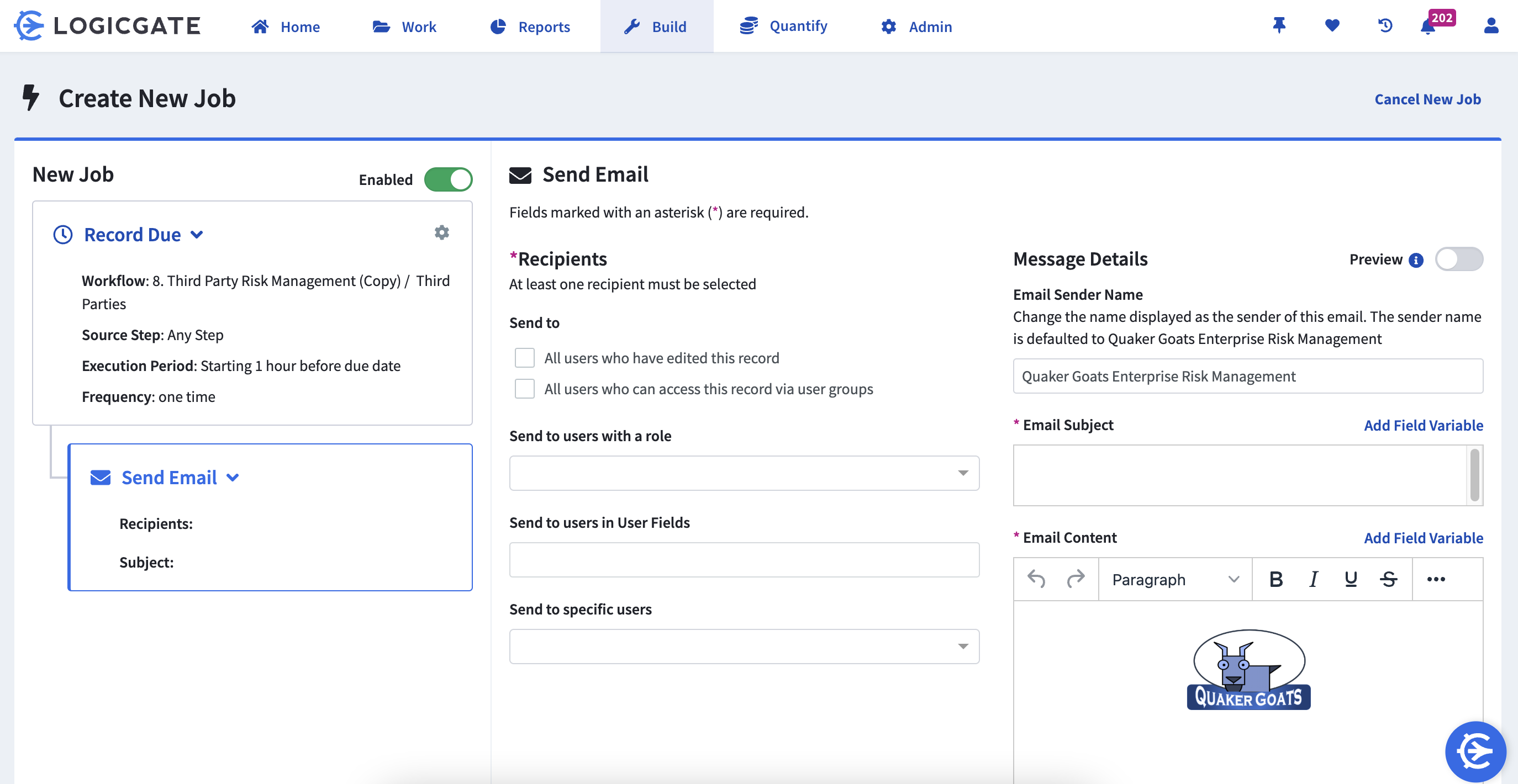Open user profile icon
The width and height of the screenshot is (1518, 784).
click(x=1491, y=26)
